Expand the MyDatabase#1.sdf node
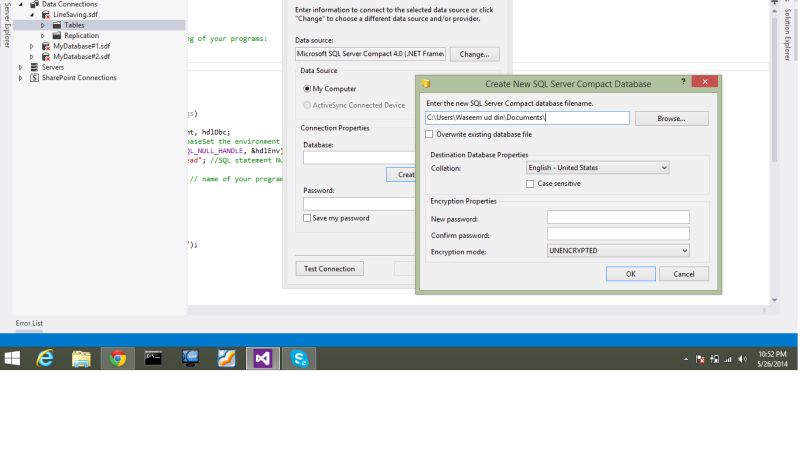 (32, 46)
